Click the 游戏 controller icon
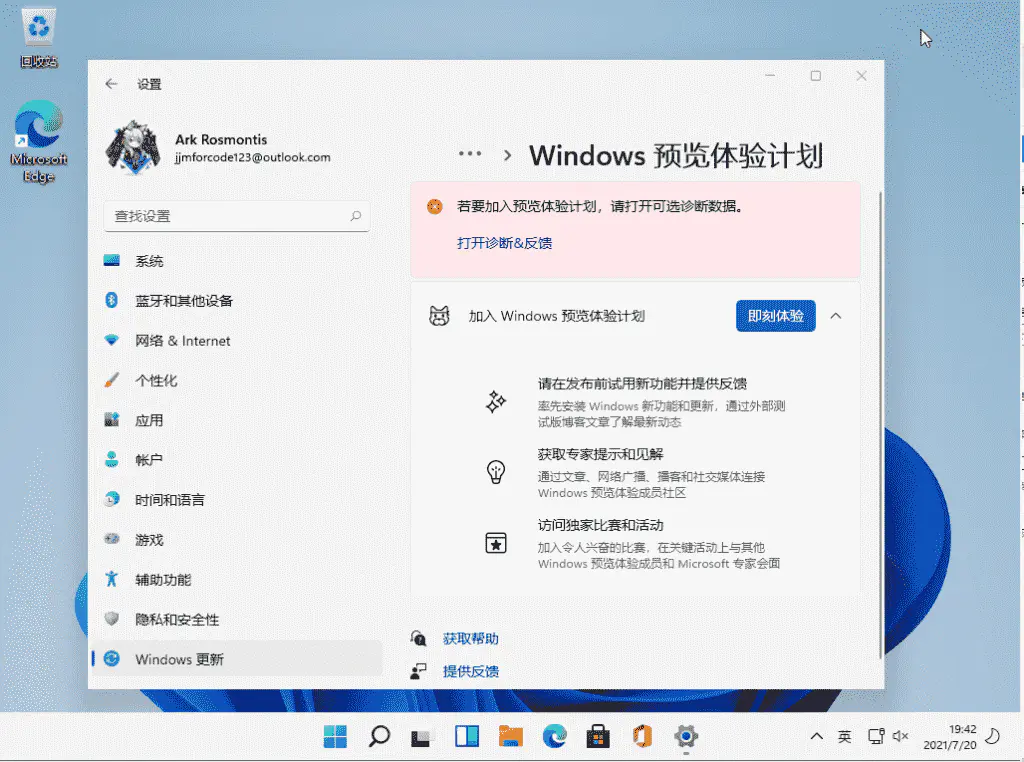1024x762 pixels. point(112,539)
